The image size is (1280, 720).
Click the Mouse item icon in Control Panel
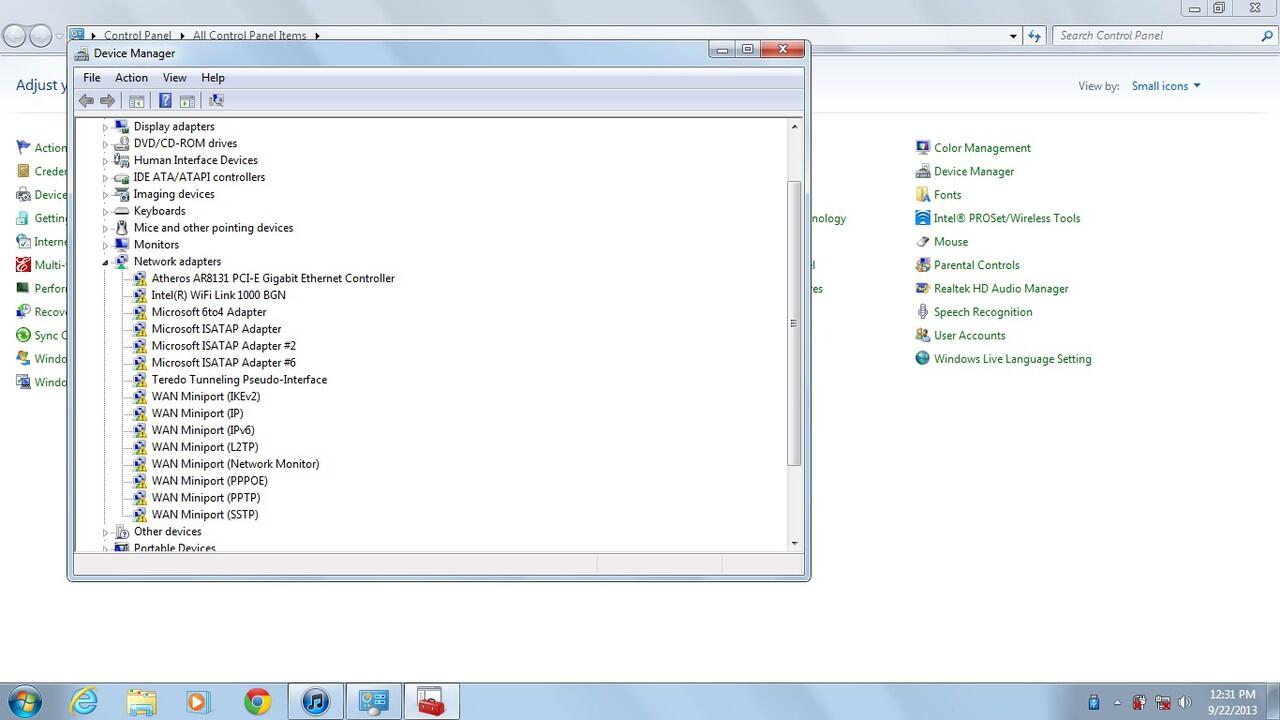(923, 241)
